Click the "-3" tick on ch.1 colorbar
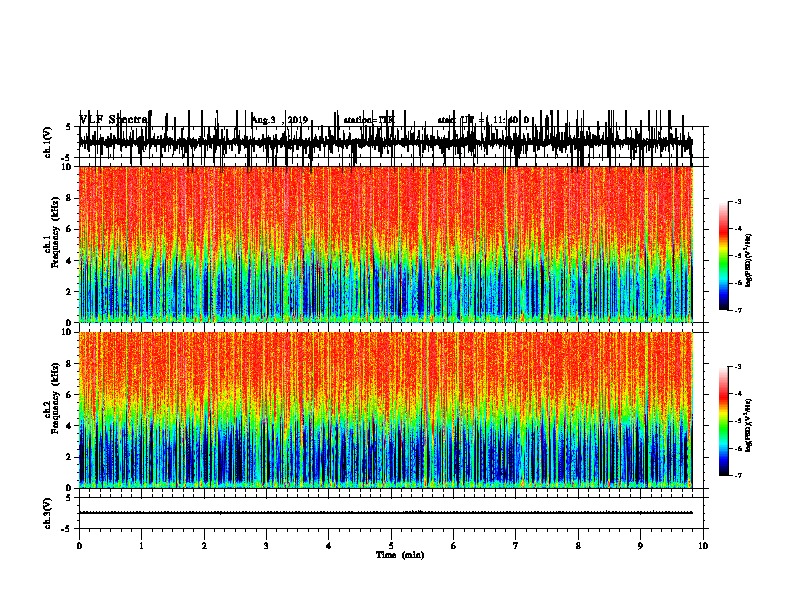792x612 pixels. coord(737,202)
